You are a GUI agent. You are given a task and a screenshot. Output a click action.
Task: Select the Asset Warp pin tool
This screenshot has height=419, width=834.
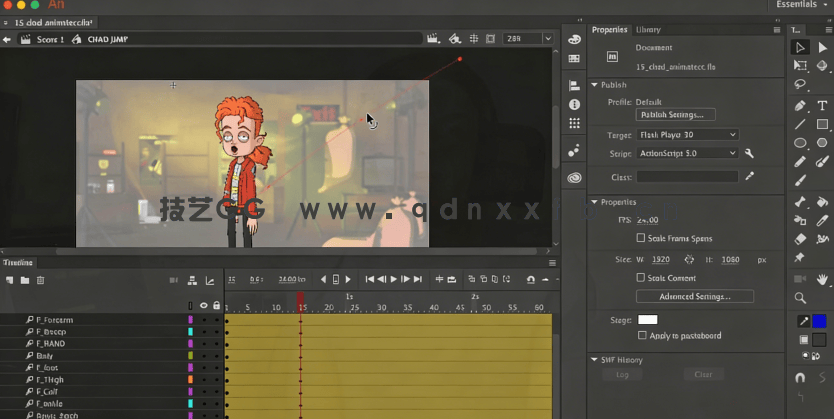[x=799, y=257]
